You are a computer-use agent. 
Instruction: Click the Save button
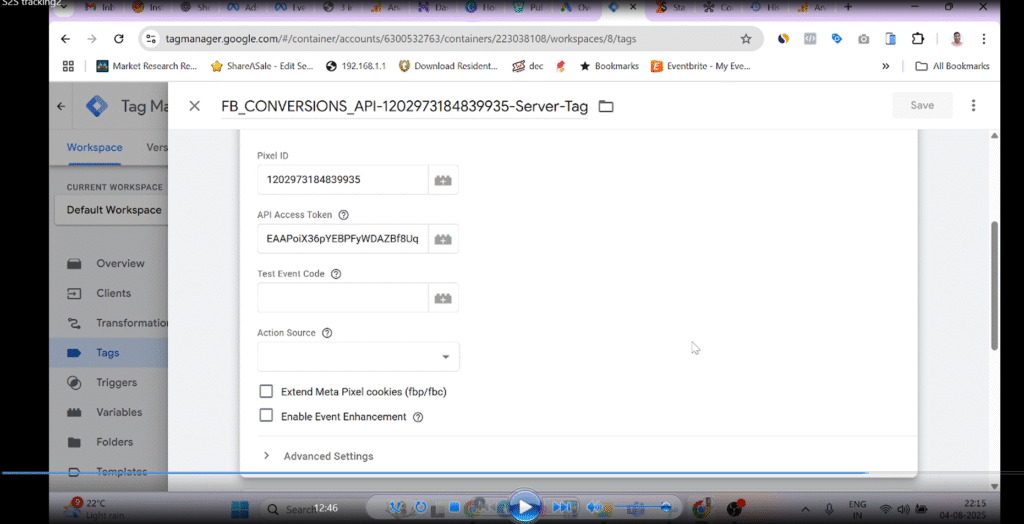tap(921, 105)
